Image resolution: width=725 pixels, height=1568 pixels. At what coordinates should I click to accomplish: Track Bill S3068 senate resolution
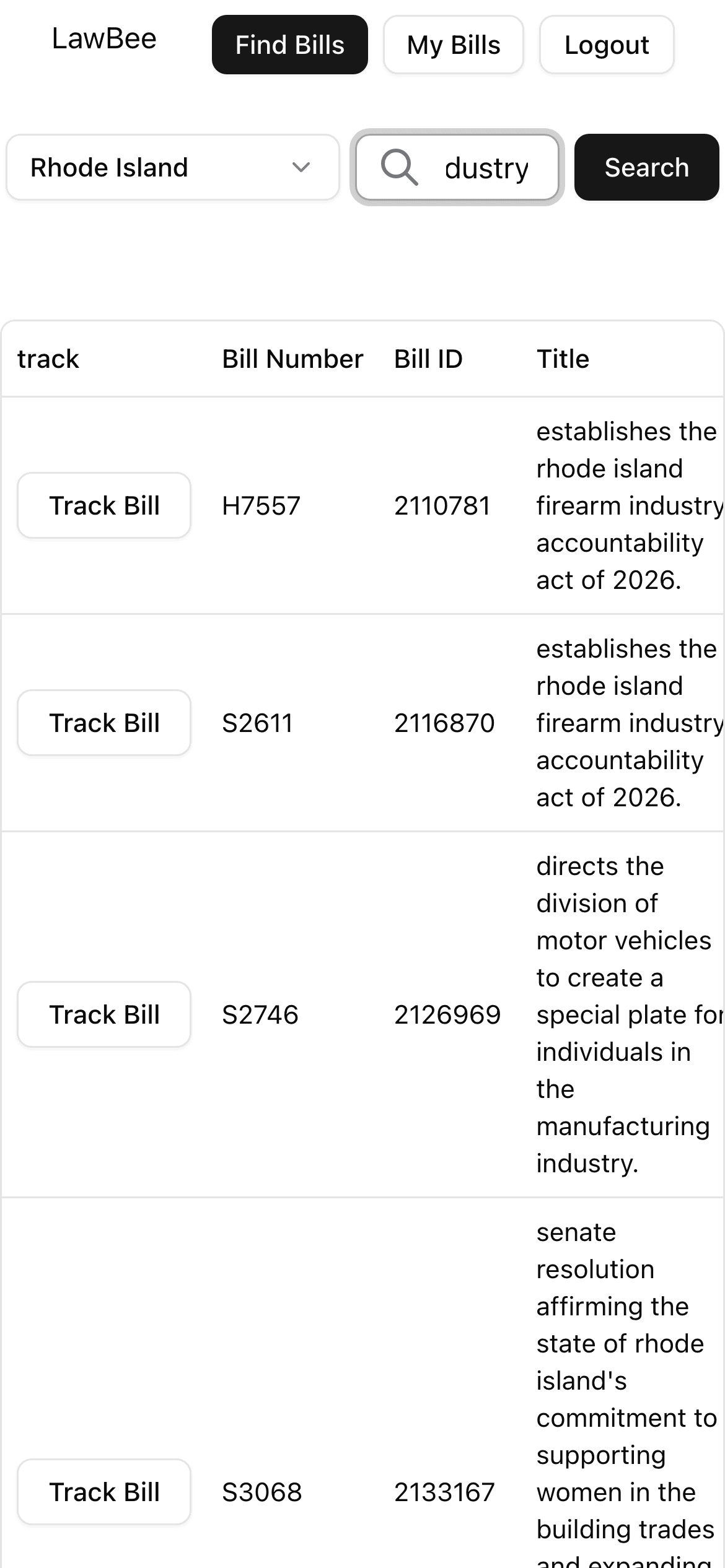click(x=103, y=1491)
